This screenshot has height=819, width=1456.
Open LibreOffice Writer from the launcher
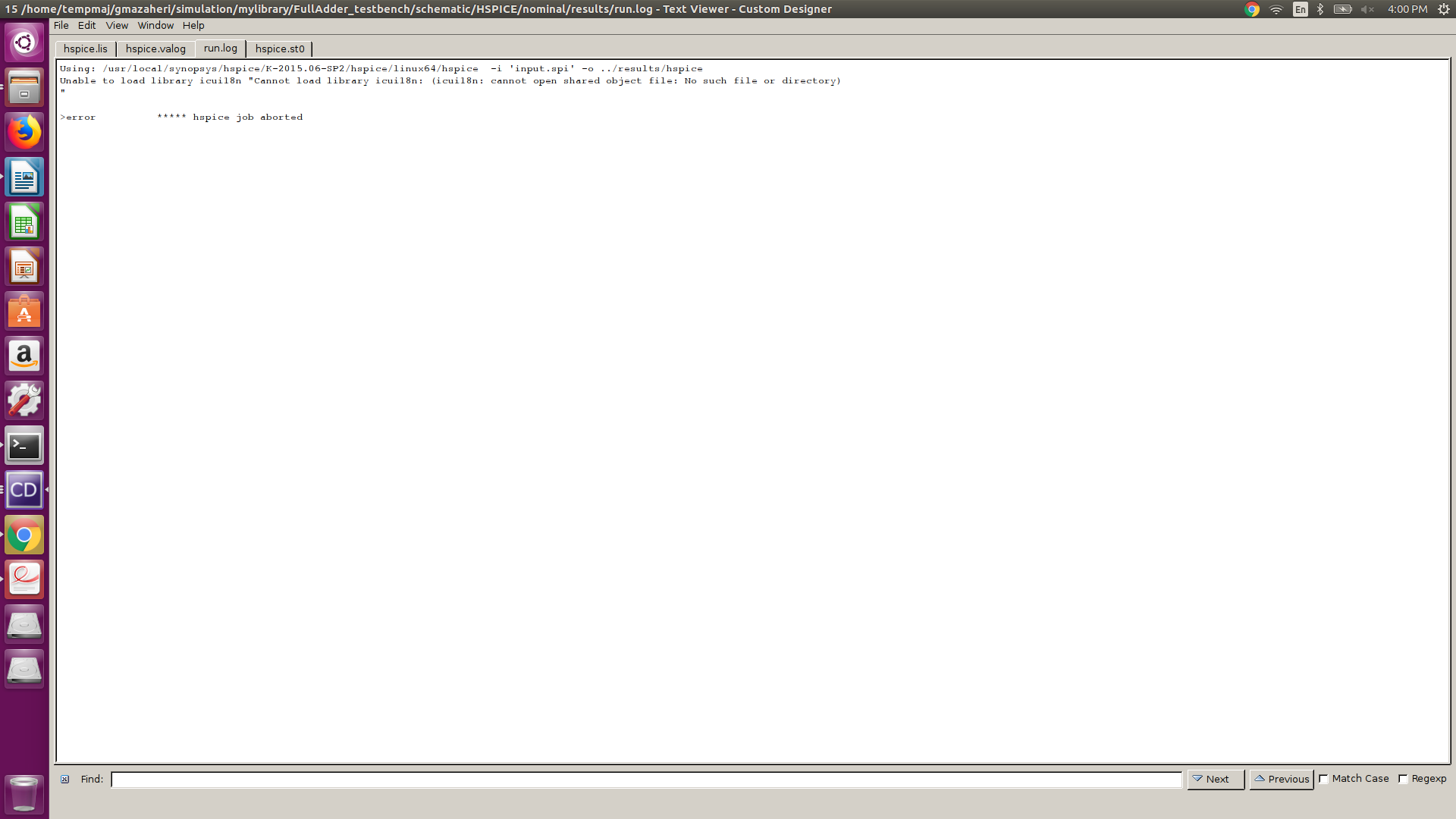[x=24, y=177]
